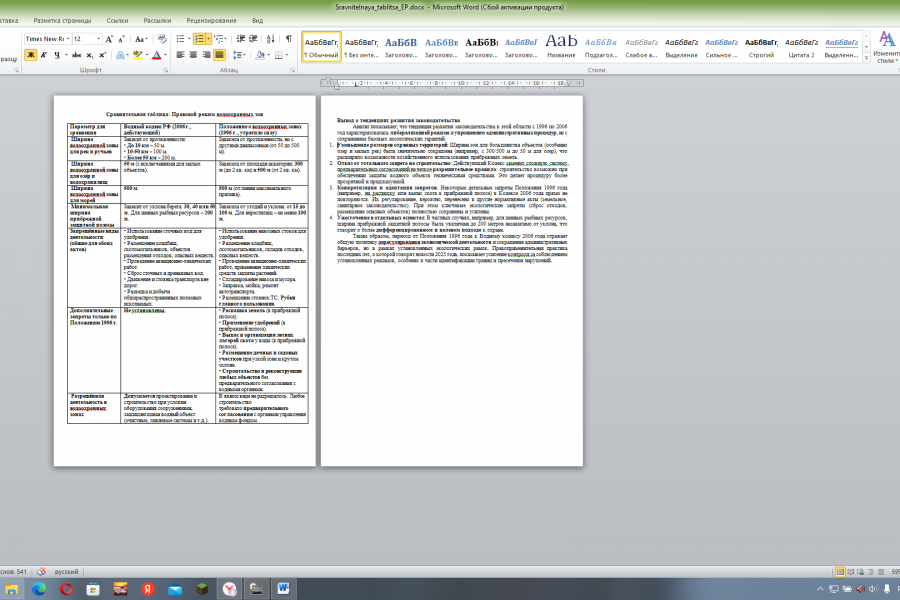Toggle numbered list button
Screen dimensions: 900x600
pos(199,38)
